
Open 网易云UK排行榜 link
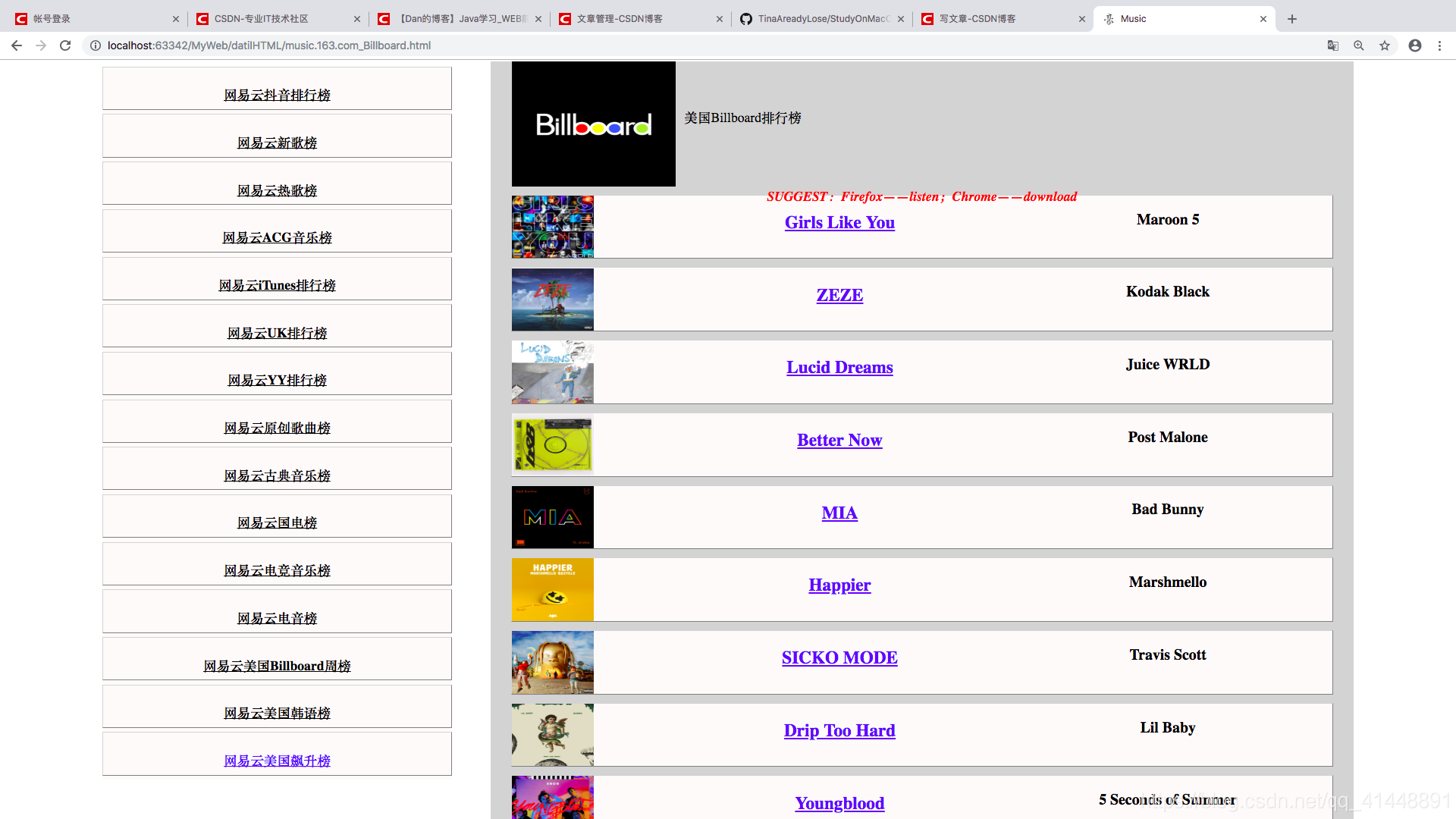pyautogui.click(x=277, y=333)
